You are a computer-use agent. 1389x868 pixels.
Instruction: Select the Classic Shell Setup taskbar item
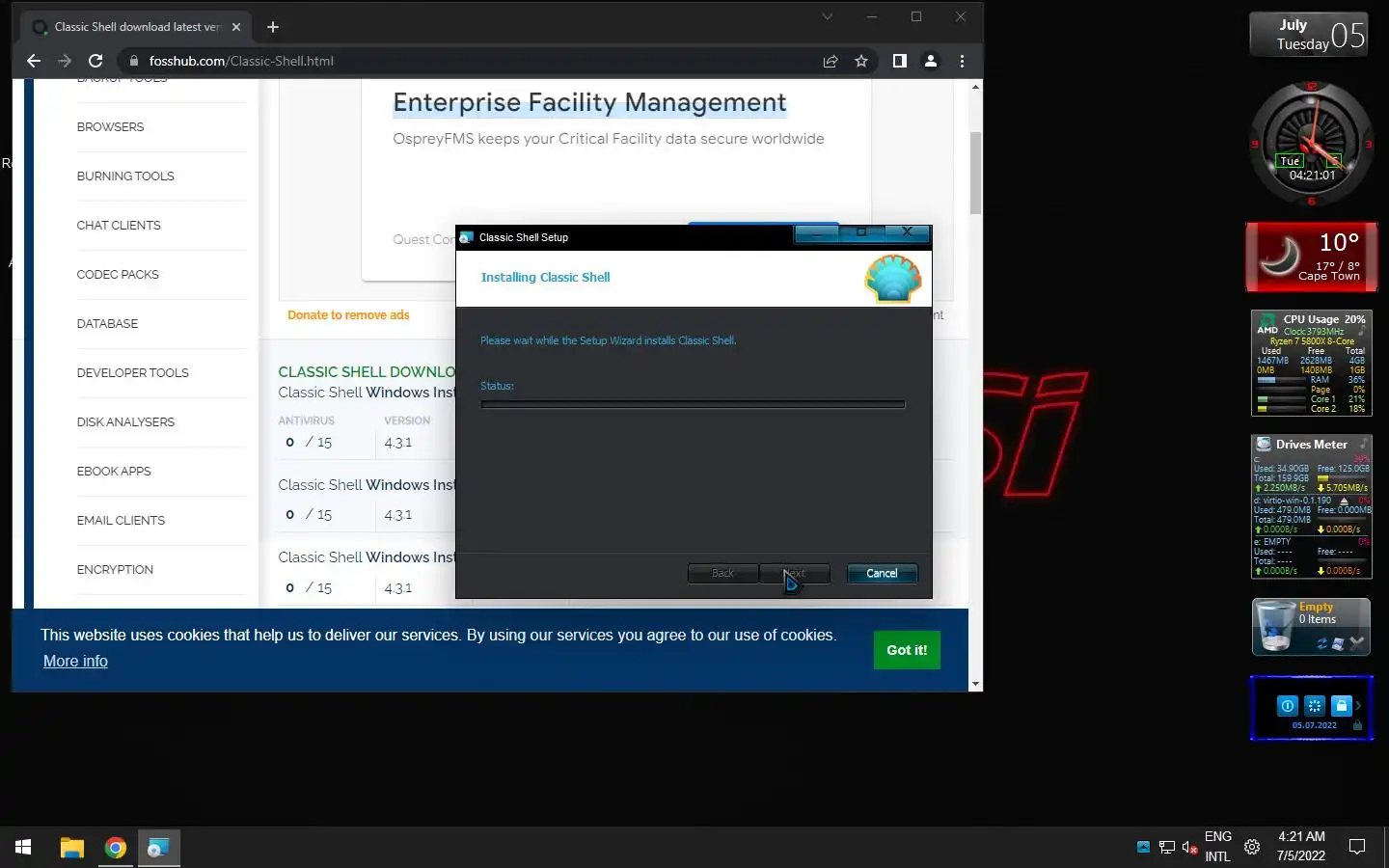click(x=158, y=847)
